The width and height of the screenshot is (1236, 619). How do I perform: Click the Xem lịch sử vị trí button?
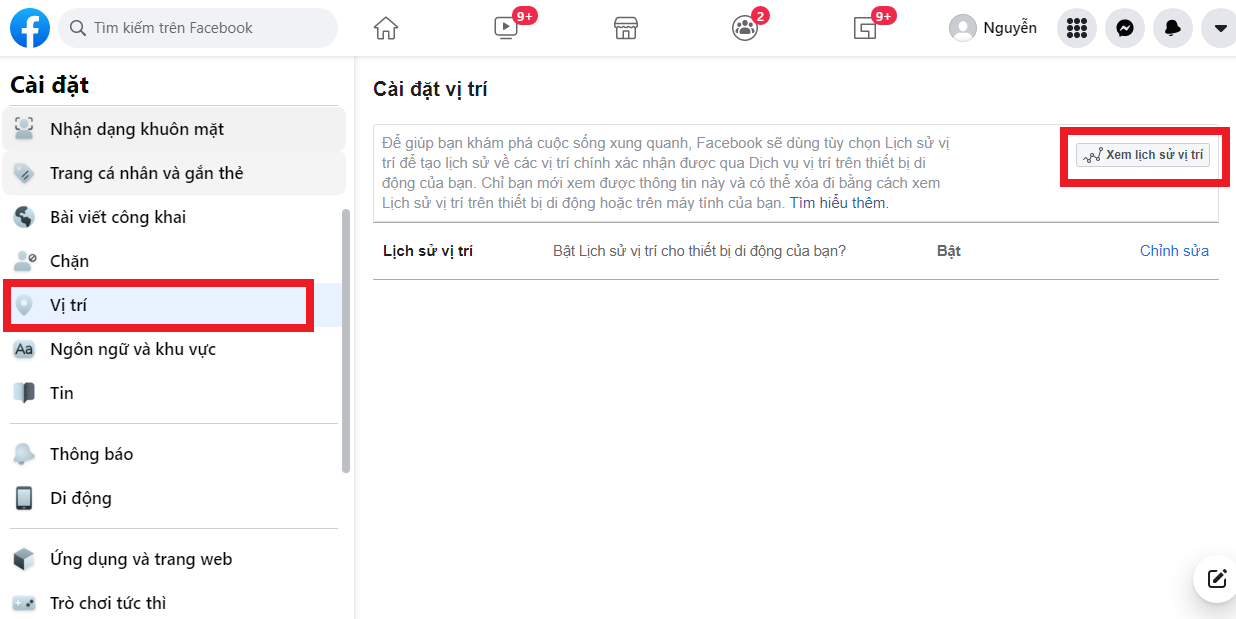point(1143,156)
